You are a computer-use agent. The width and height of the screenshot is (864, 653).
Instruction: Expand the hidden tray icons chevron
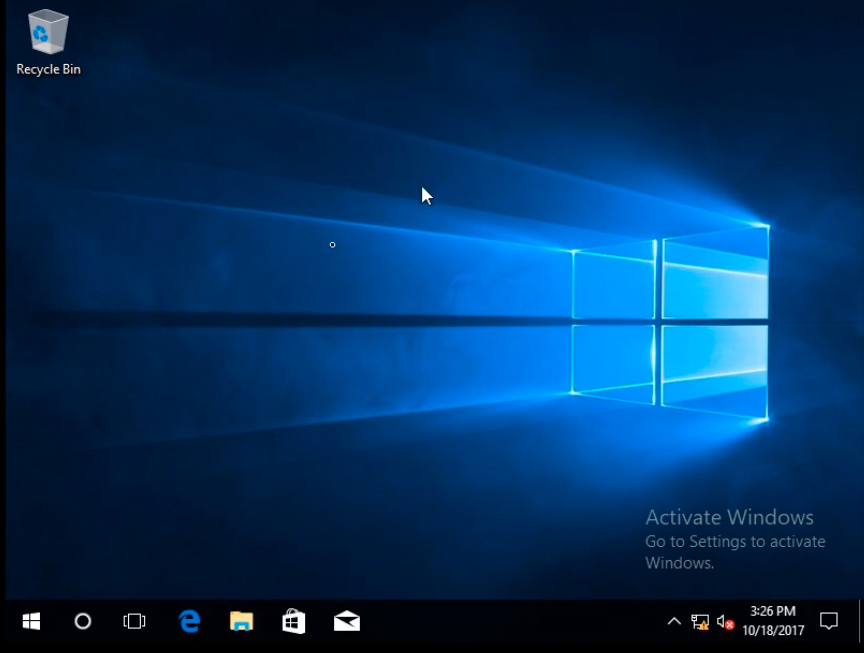click(674, 622)
